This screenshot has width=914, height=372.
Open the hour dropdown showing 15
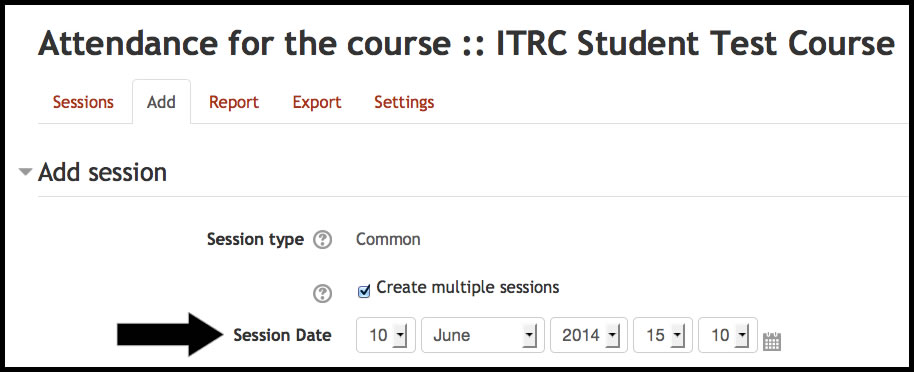click(x=663, y=335)
